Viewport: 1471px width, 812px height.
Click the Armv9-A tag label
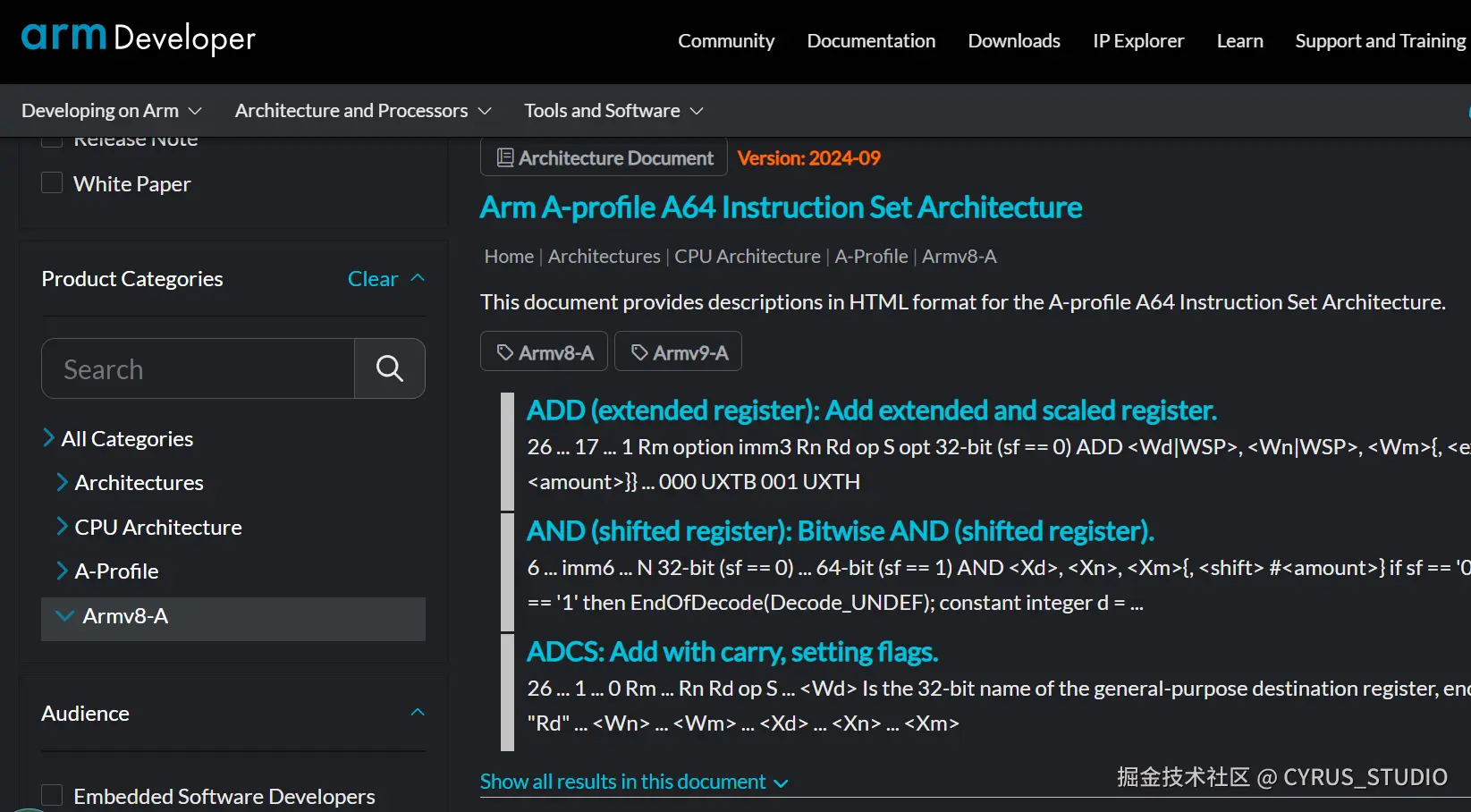678,352
